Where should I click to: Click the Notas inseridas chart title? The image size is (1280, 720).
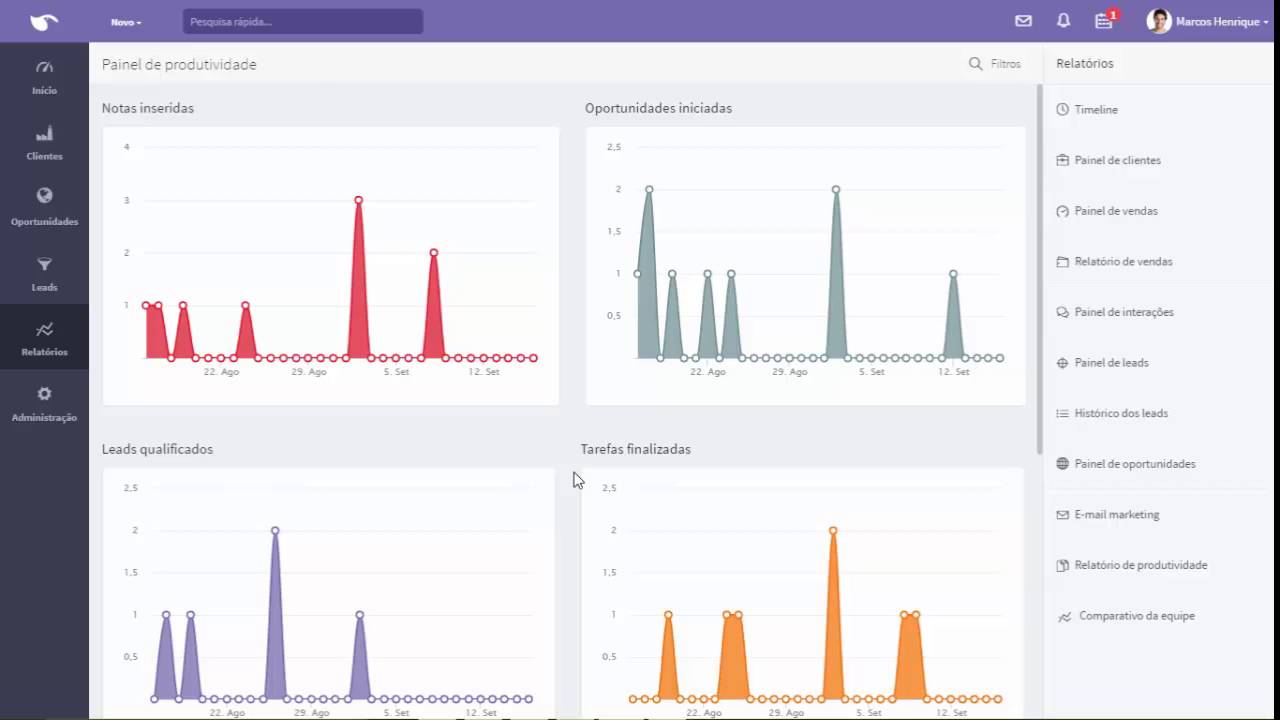pyautogui.click(x=148, y=108)
